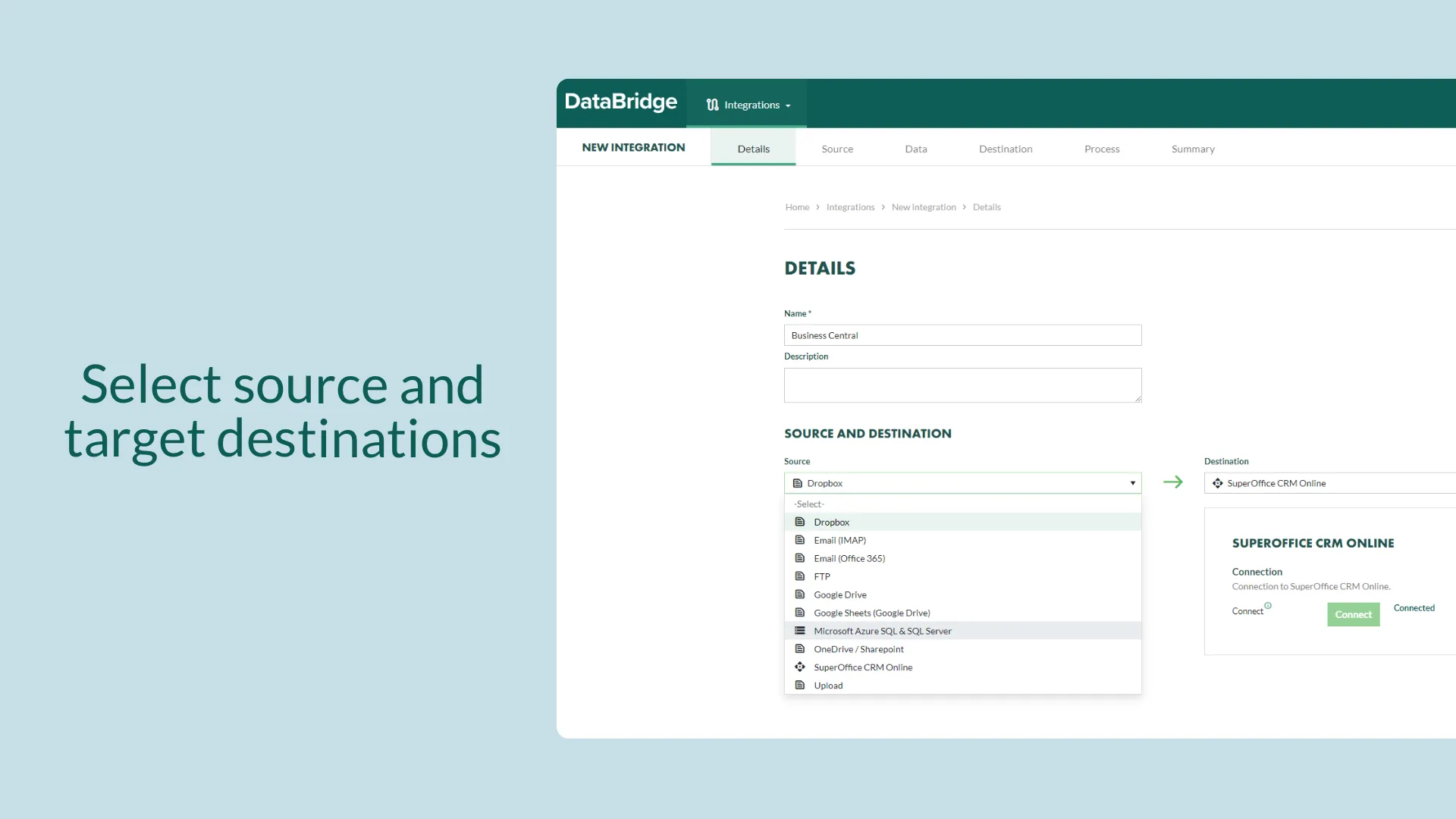Open the Summary tab
Image resolution: width=1456 pixels, height=819 pixels.
[x=1192, y=149]
